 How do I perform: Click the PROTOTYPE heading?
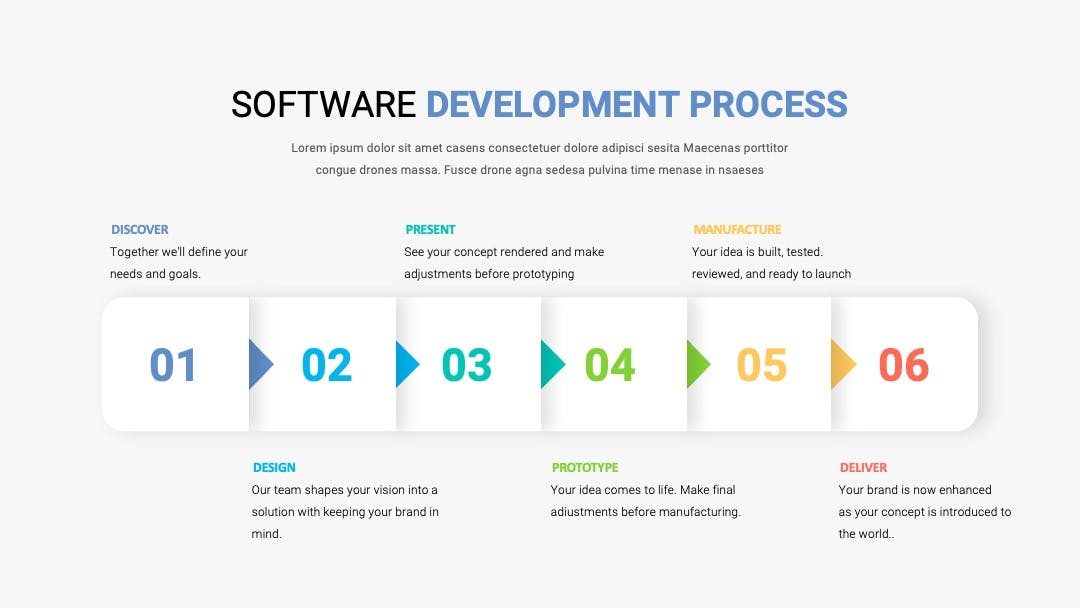(x=585, y=468)
